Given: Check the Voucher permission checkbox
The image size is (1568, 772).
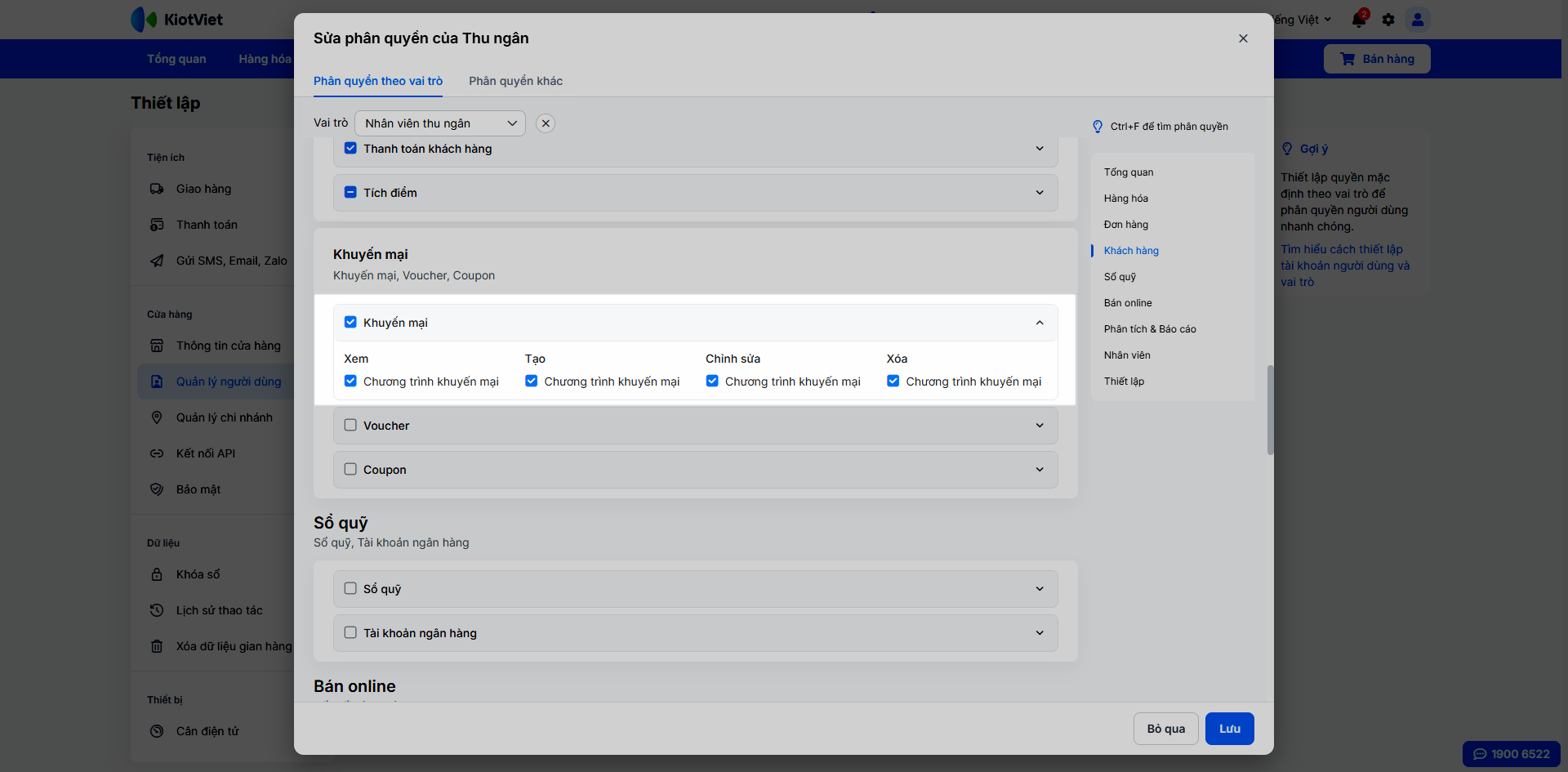Looking at the screenshot, I should pyautogui.click(x=350, y=425).
